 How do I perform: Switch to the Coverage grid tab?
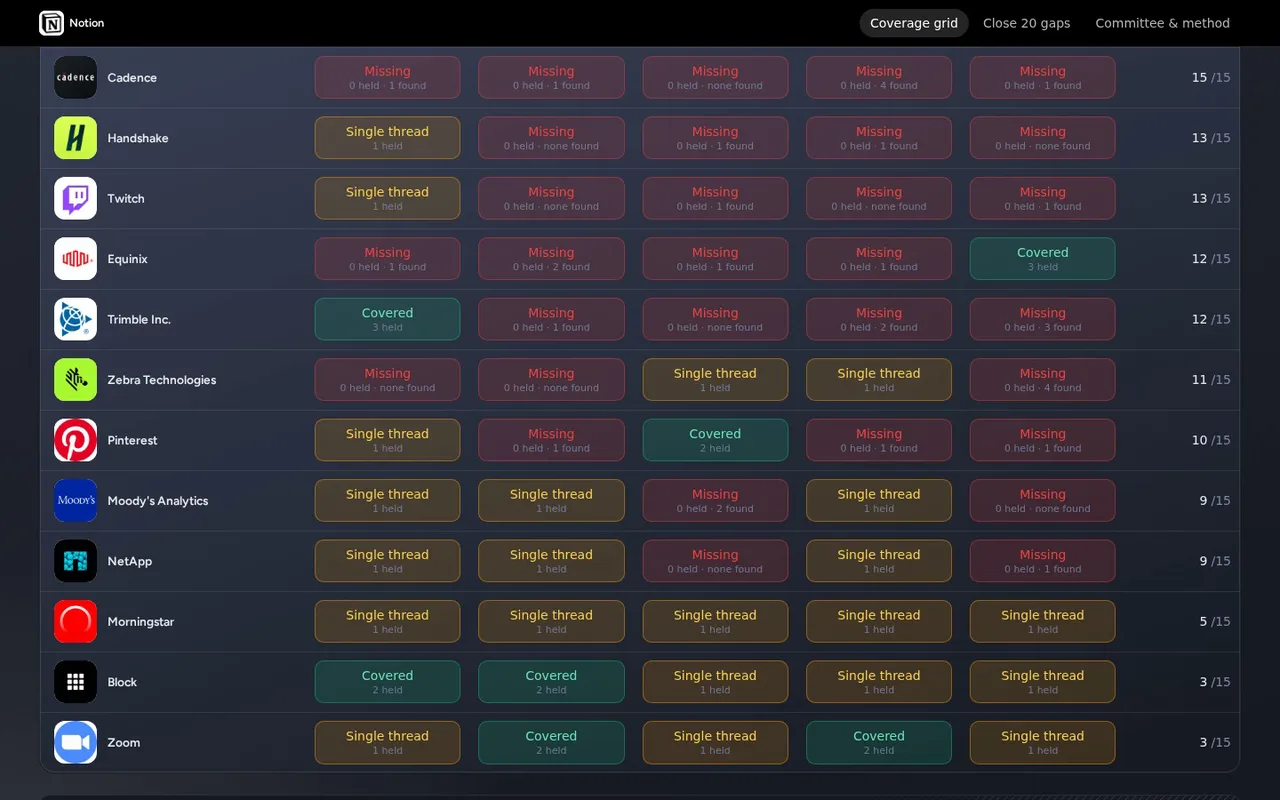pos(914,23)
